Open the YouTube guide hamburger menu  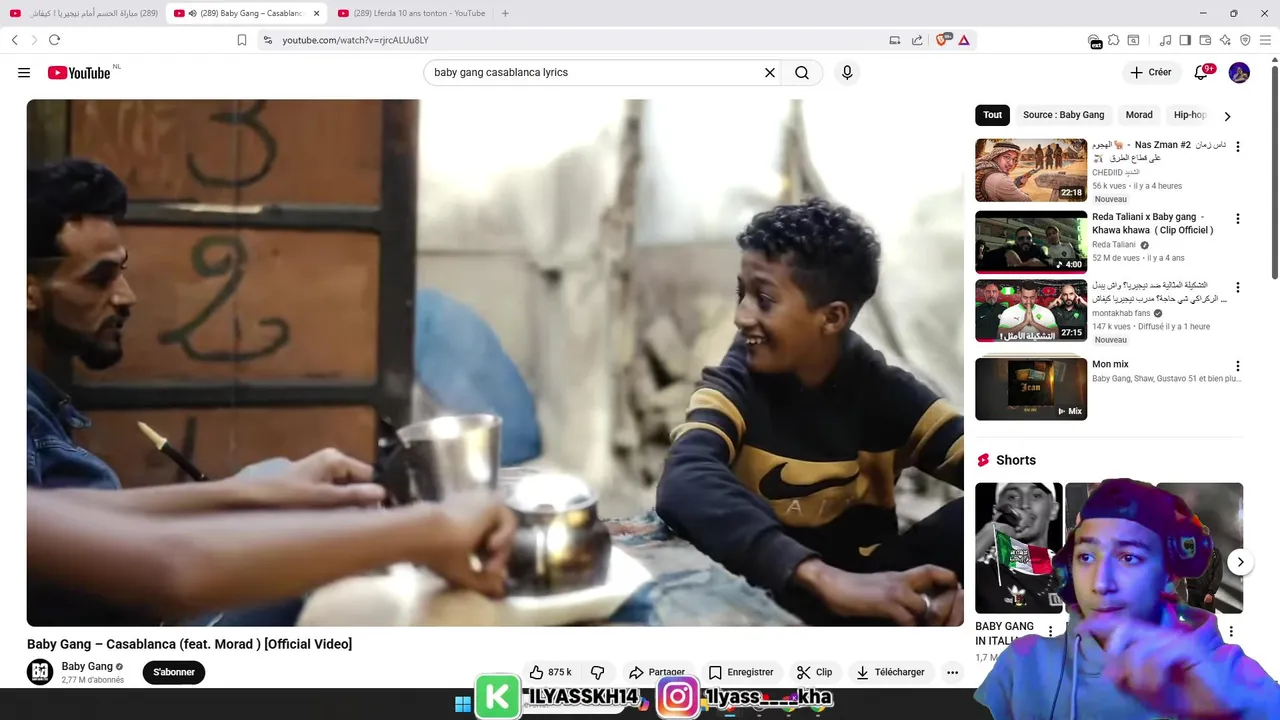click(x=24, y=72)
